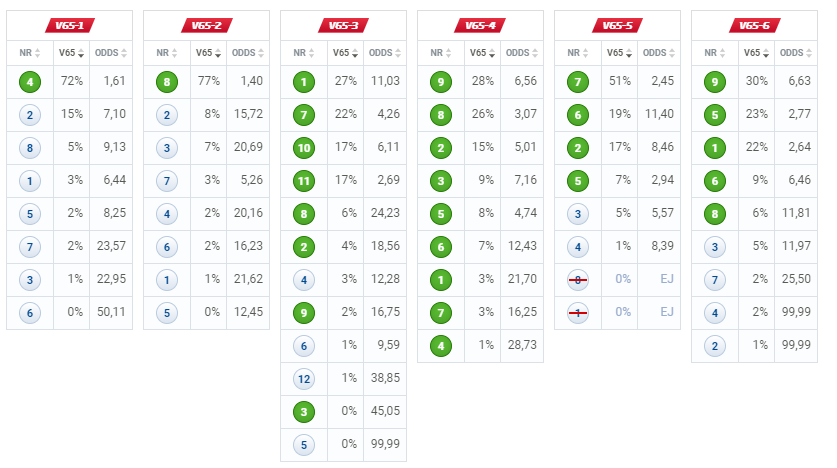This screenshot has width=837, height=468.
Task: Select struck-out horse 1 in V65-5
Action: (x=578, y=313)
